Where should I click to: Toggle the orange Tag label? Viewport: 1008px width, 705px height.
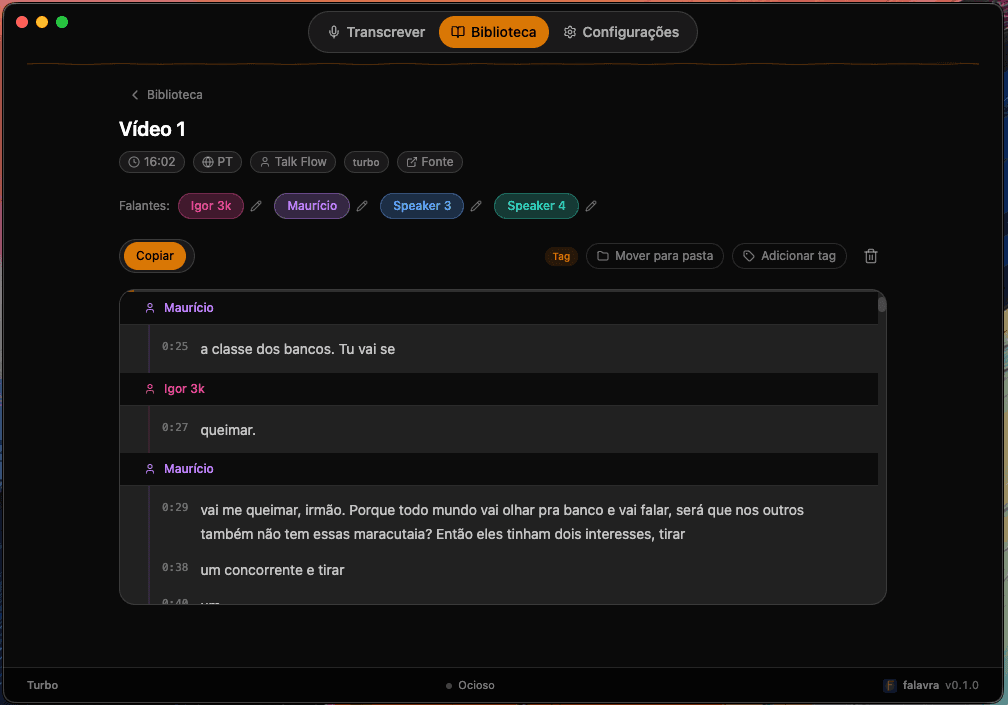(x=561, y=256)
